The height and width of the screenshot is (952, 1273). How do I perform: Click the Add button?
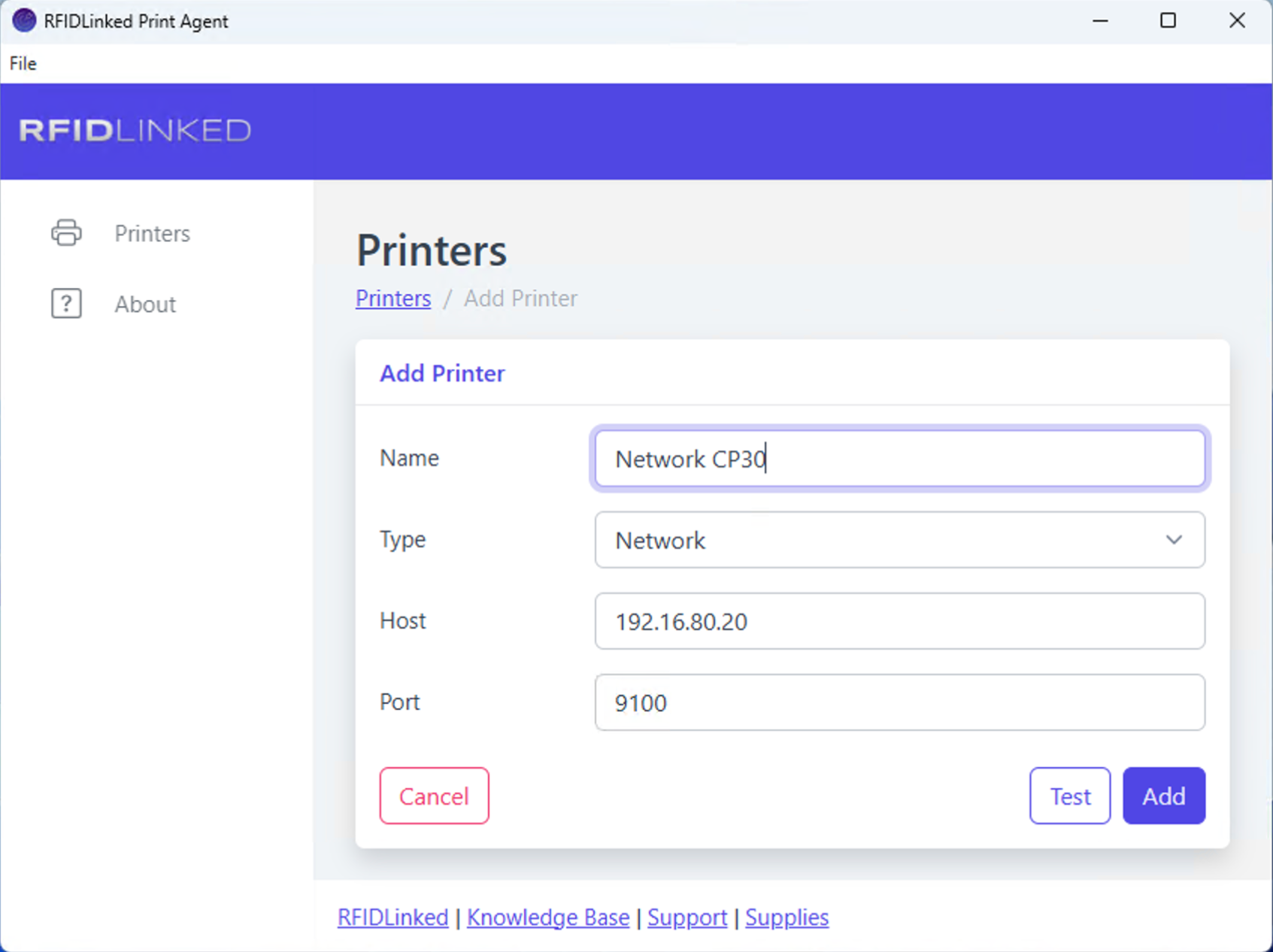[1163, 796]
